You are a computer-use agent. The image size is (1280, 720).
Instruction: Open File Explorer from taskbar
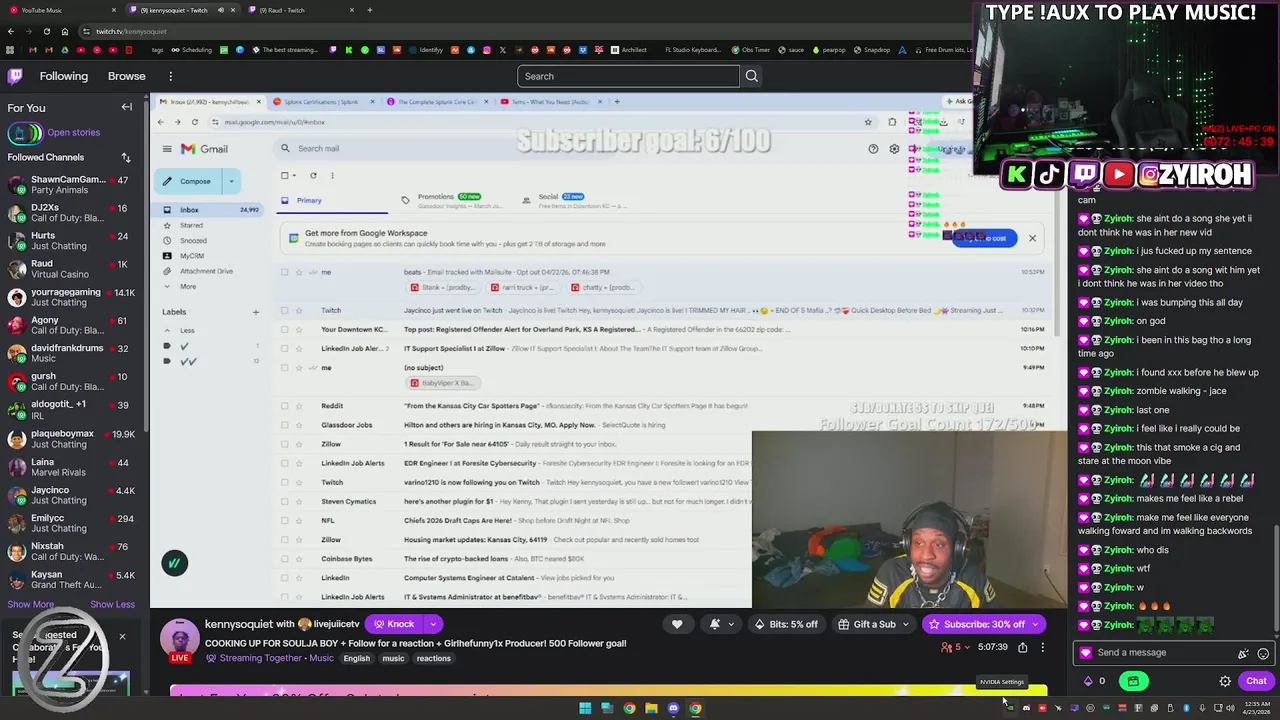(x=651, y=708)
